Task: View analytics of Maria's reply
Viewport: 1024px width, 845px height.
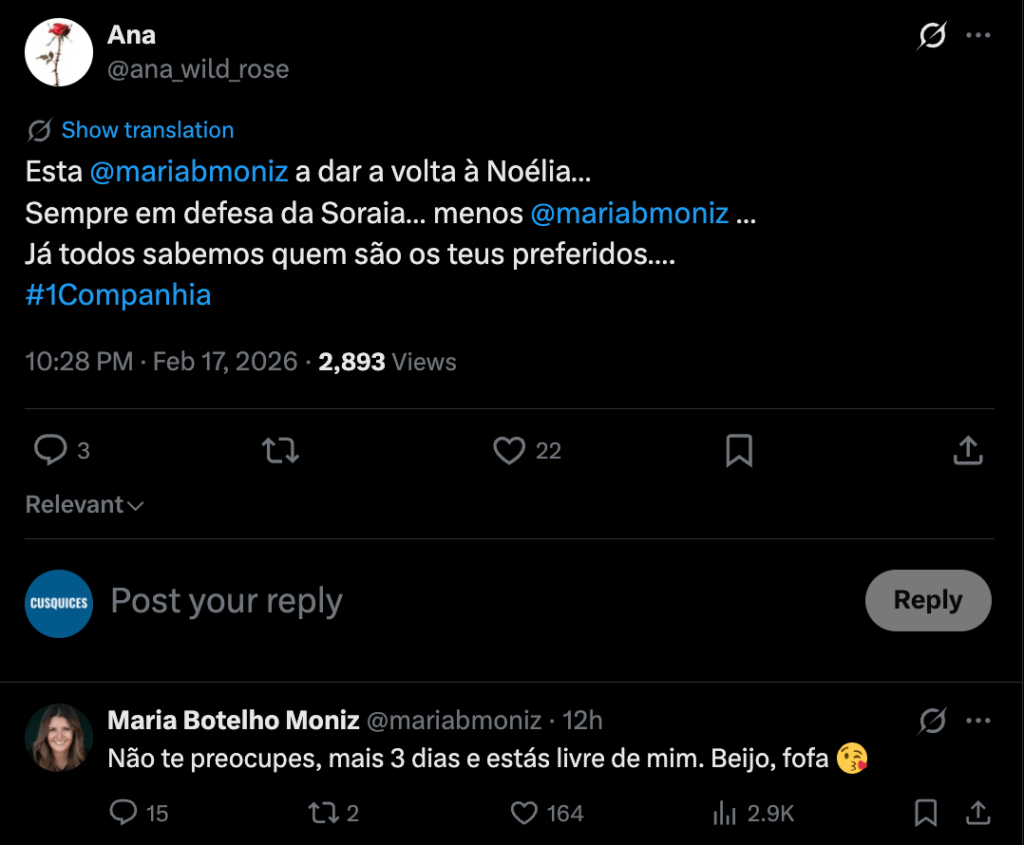Action: (725, 813)
